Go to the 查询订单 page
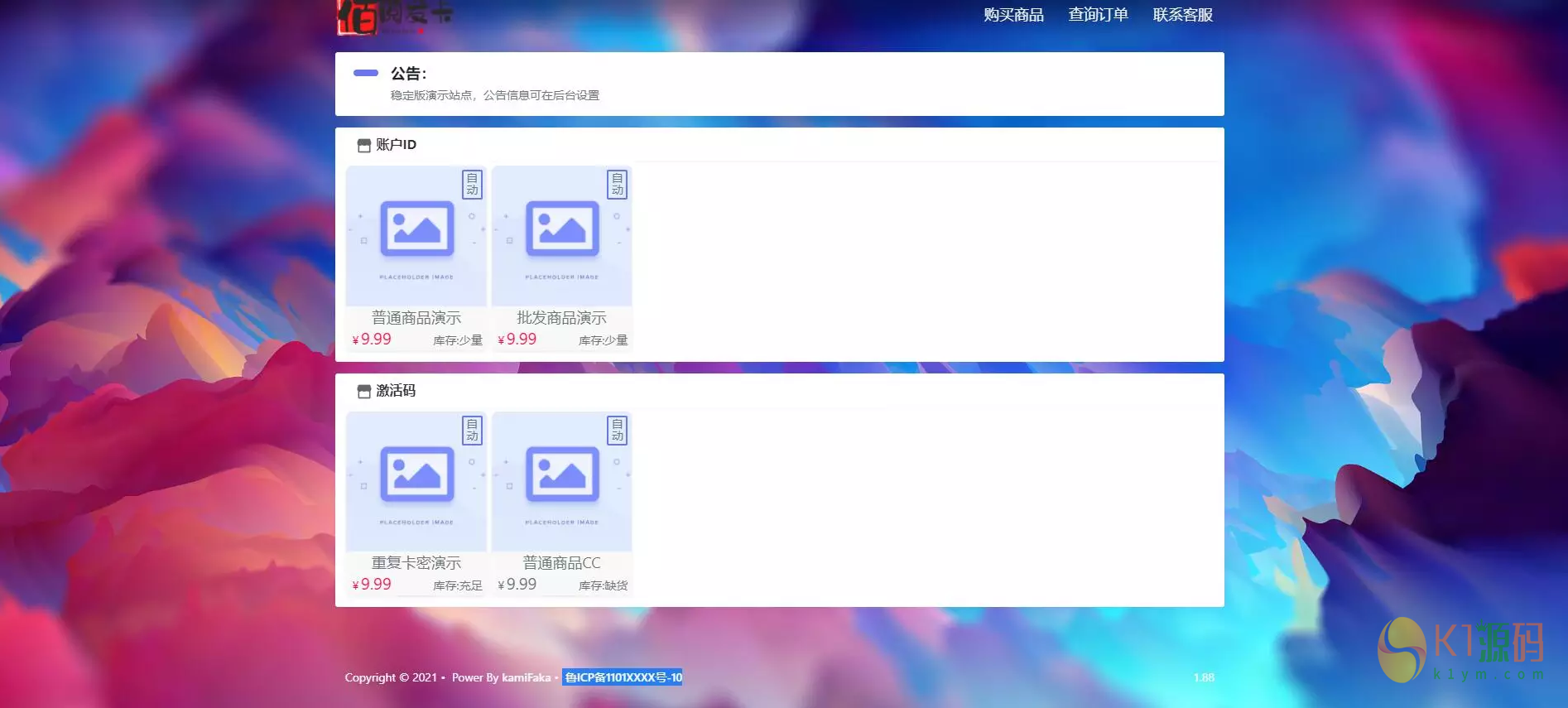The width and height of the screenshot is (1568, 708). (x=1098, y=15)
